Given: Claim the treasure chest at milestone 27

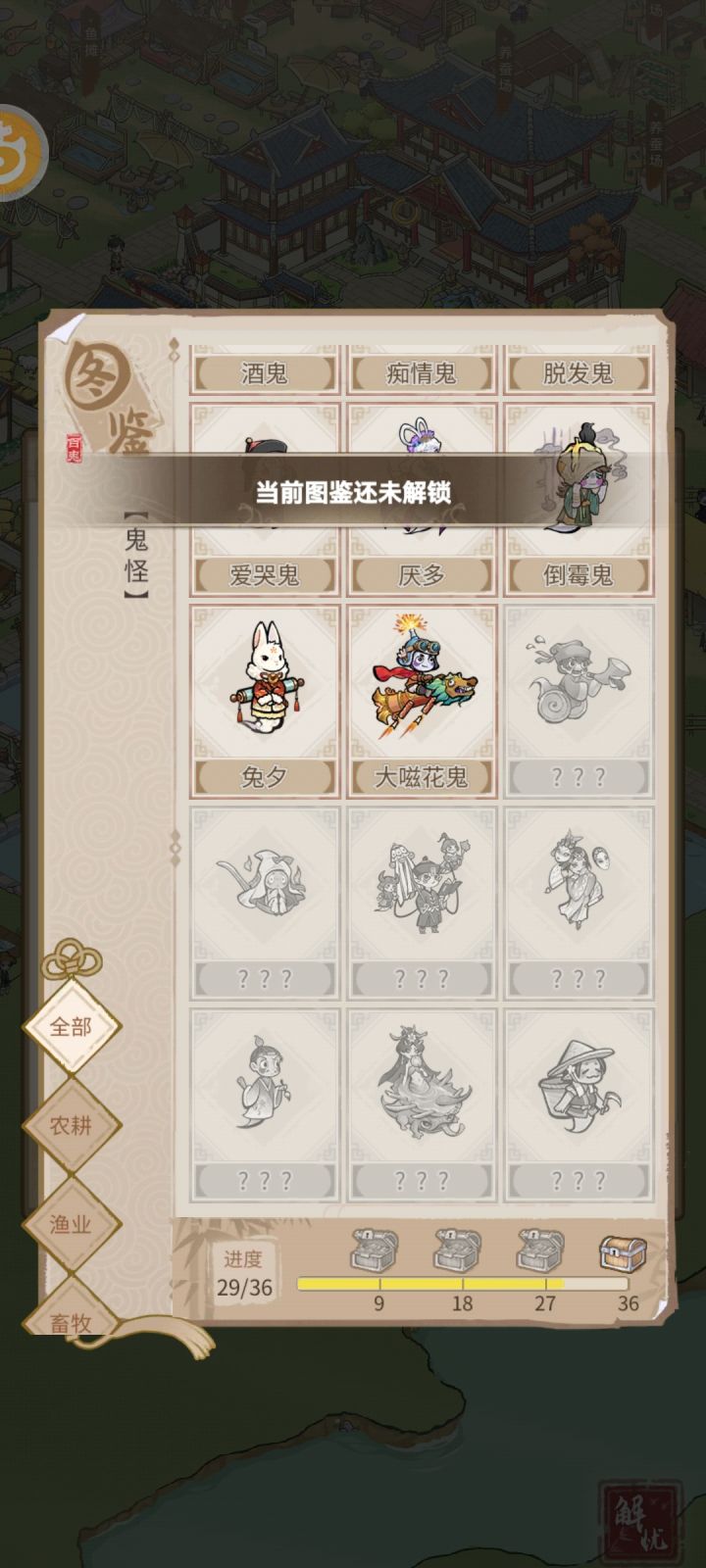Looking at the screenshot, I should (541, 1251).
